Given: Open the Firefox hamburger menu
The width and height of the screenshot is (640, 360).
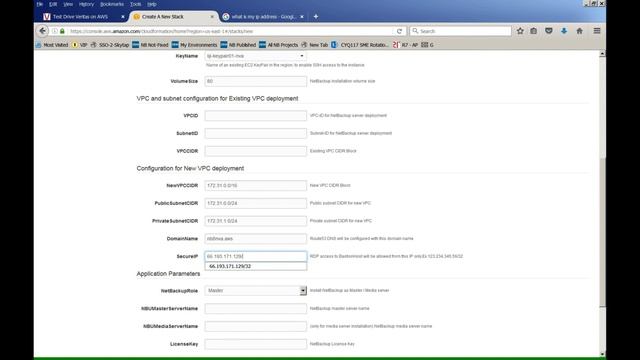Looking at the screenshot, I should tap(597, 31).
